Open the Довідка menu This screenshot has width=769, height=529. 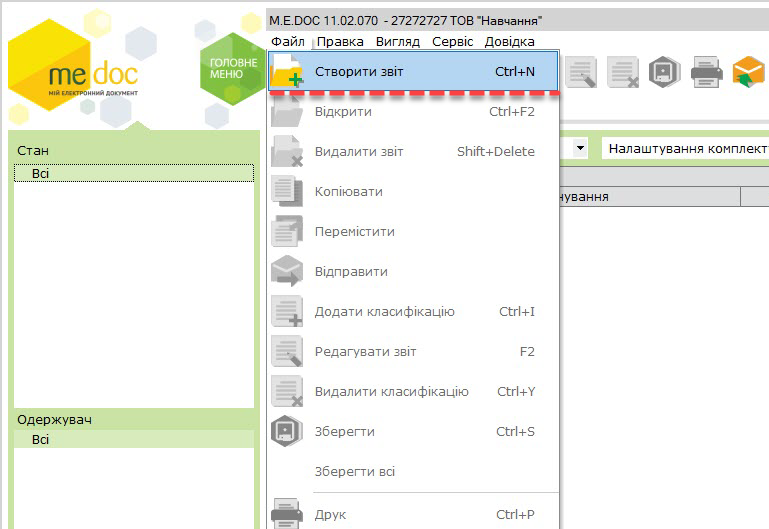click(509, 42)
